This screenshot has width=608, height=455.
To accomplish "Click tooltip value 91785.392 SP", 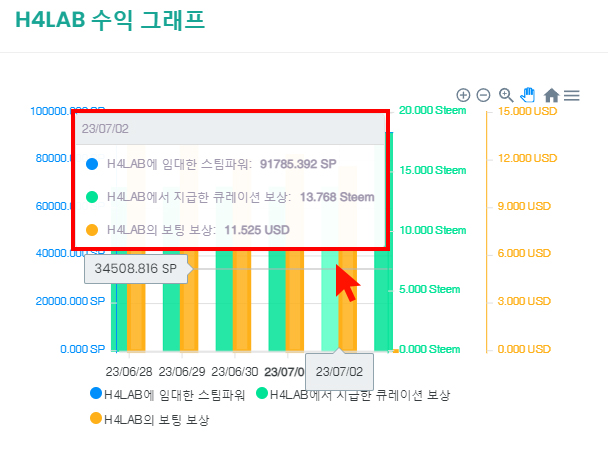I will 298,164.
